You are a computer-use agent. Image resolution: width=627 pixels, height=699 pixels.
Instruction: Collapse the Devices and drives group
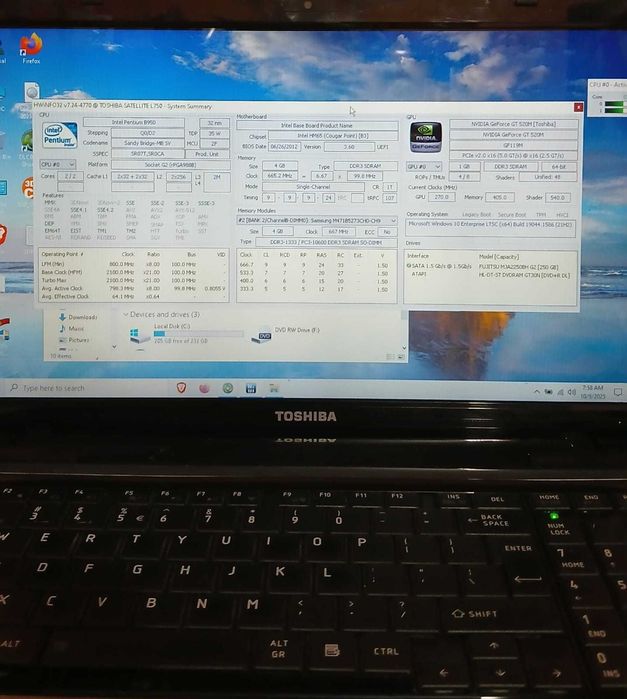[126, 315]
